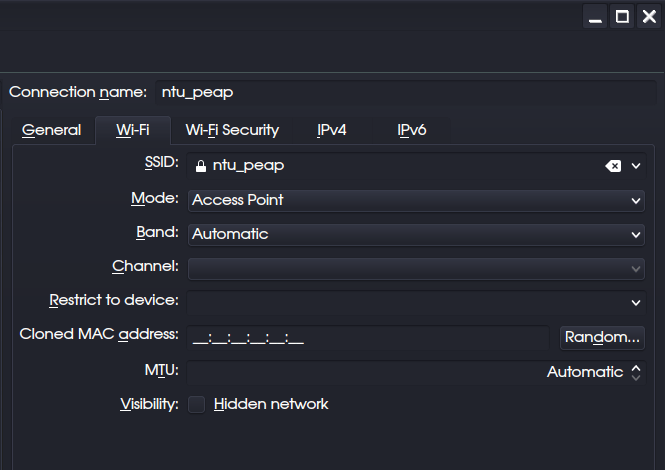Expand the Channel dropdown

coord(415,268)
